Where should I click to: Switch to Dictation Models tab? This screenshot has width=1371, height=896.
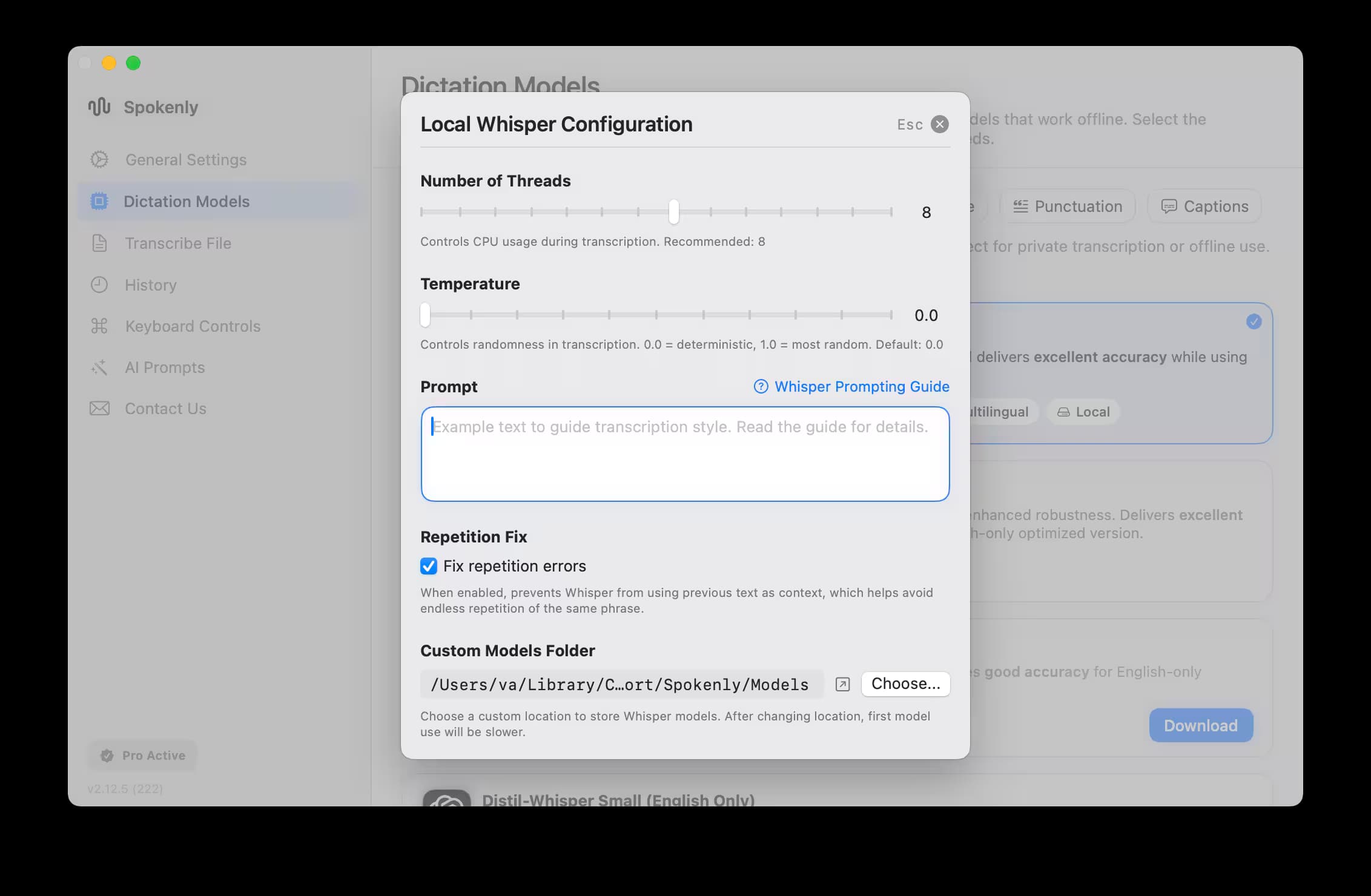click(188, 200)
